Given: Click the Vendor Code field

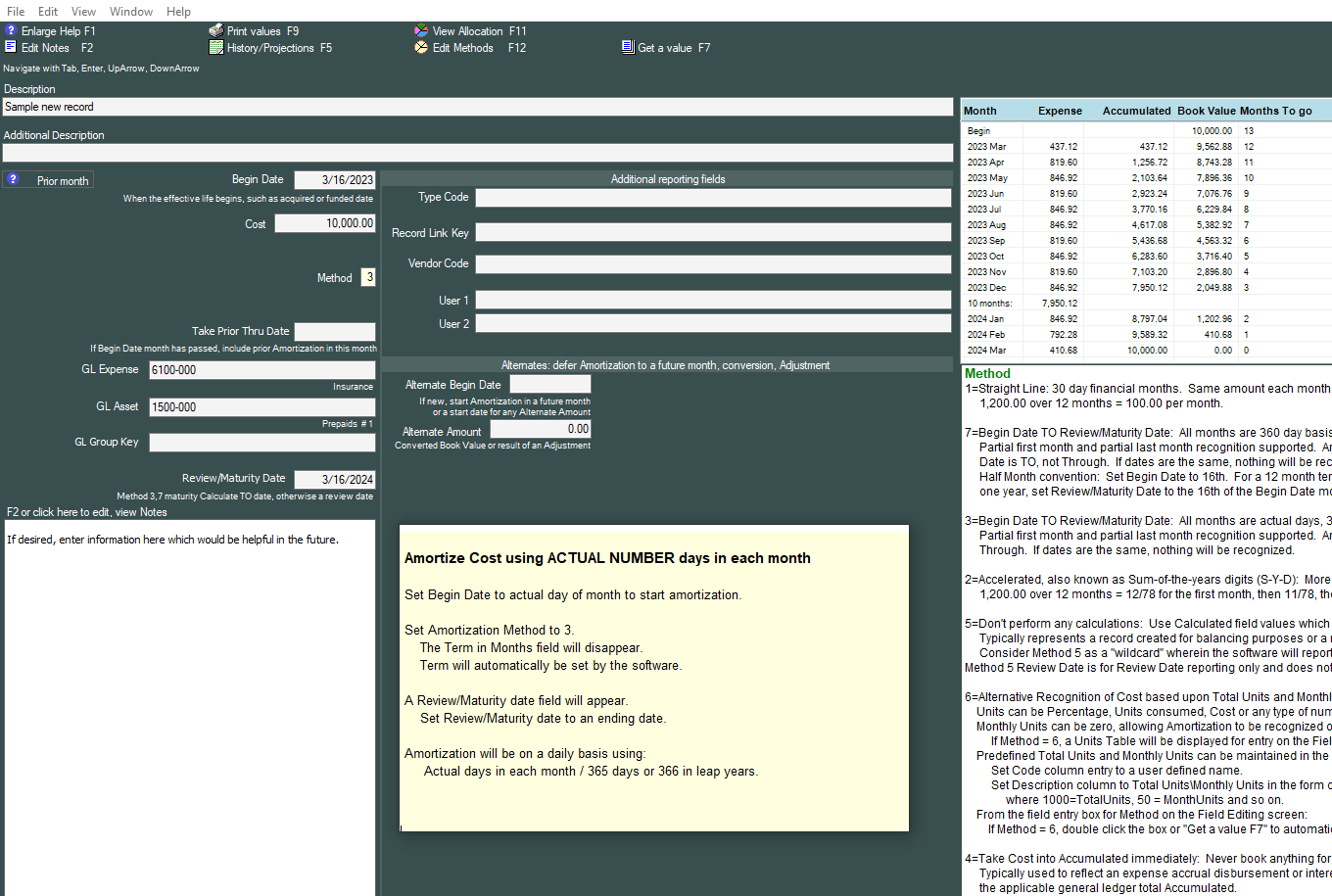Looking at the screenshot, I should pos(713,264).
